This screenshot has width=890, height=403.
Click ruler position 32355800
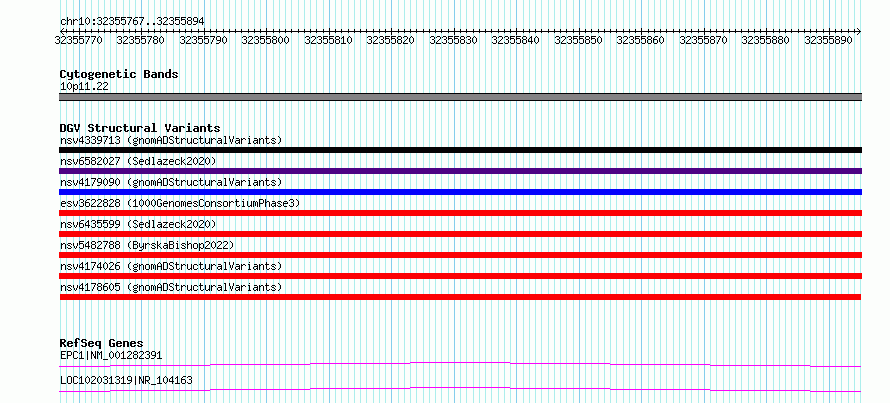[x=266, y=40]
